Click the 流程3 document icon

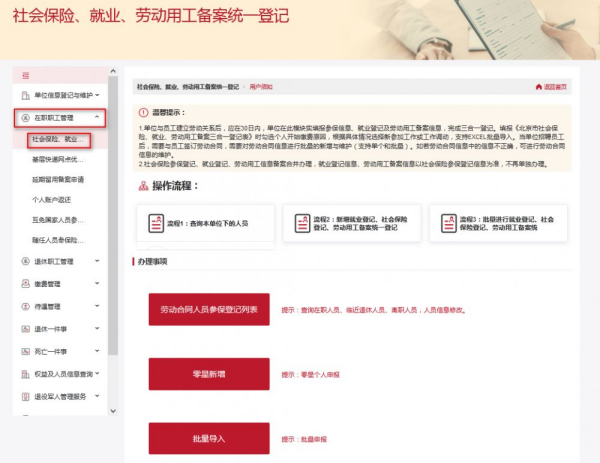pyautogui.click(x=444, y=224)
